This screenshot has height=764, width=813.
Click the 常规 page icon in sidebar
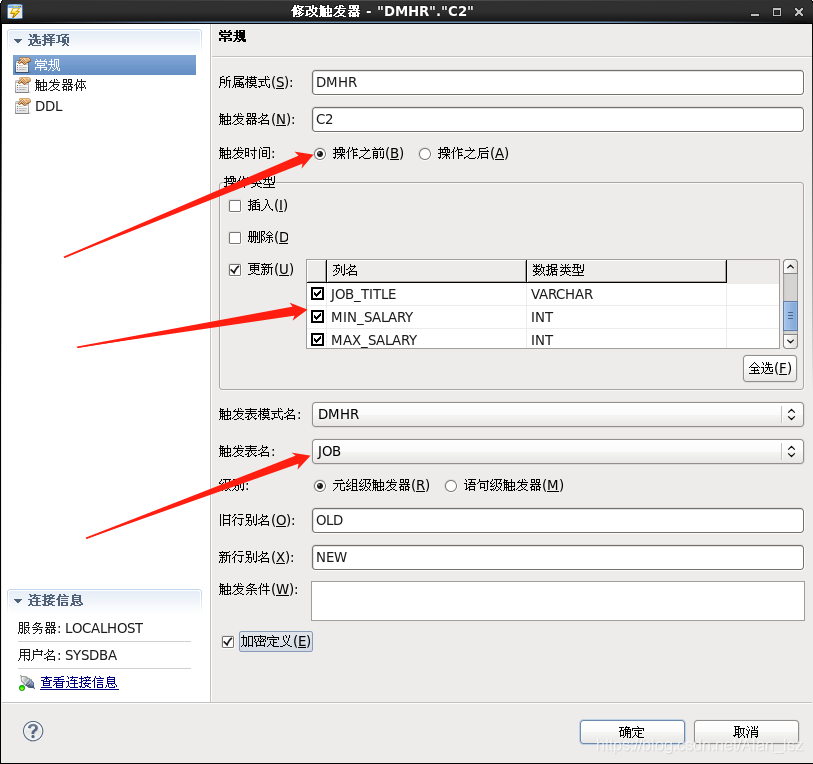click(23, 65)
